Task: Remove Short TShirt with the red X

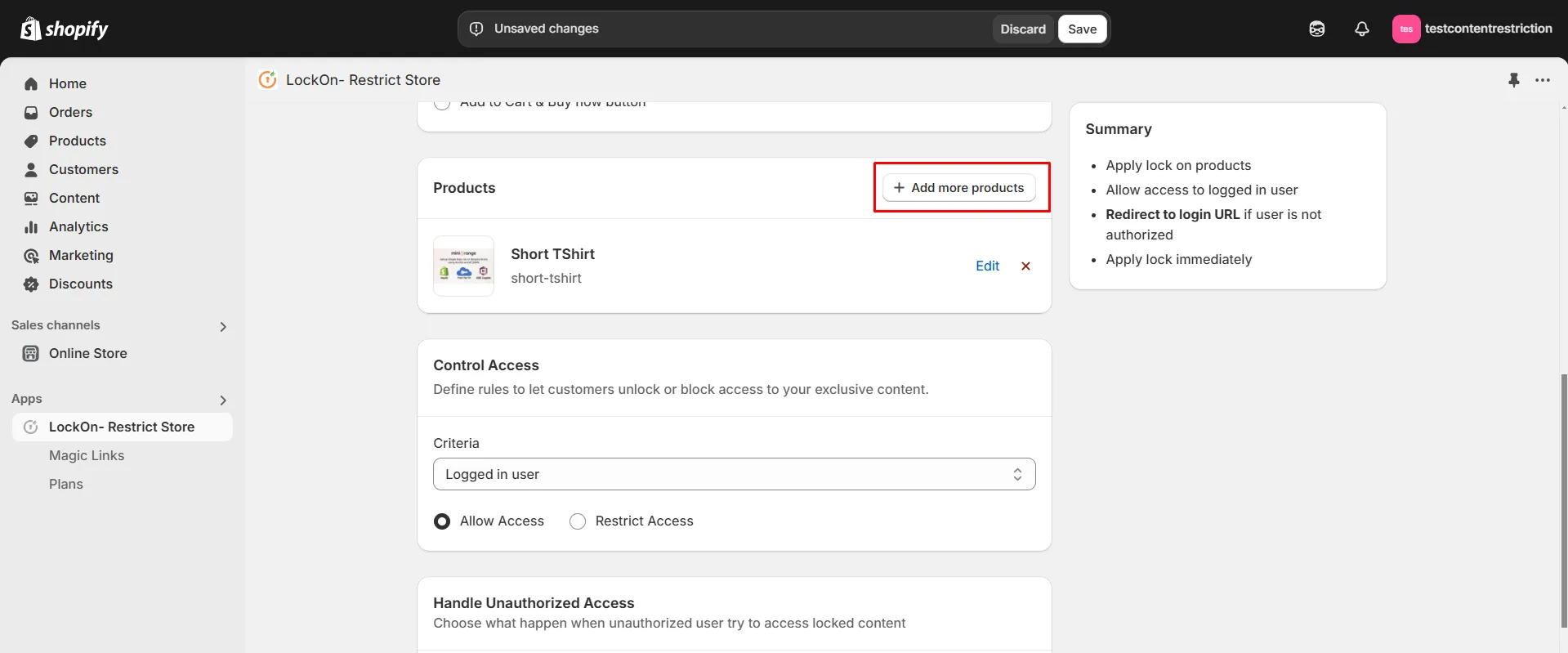Action: [1026, 266]
